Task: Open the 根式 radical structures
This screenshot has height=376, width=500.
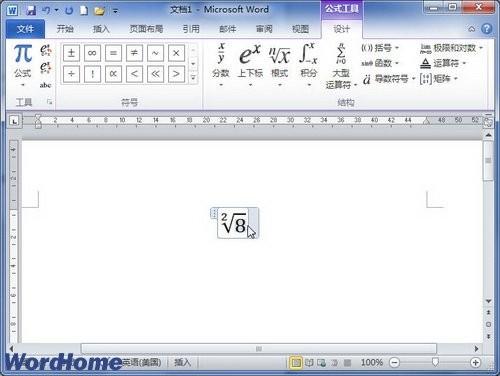Action: (x=279, y=65)
